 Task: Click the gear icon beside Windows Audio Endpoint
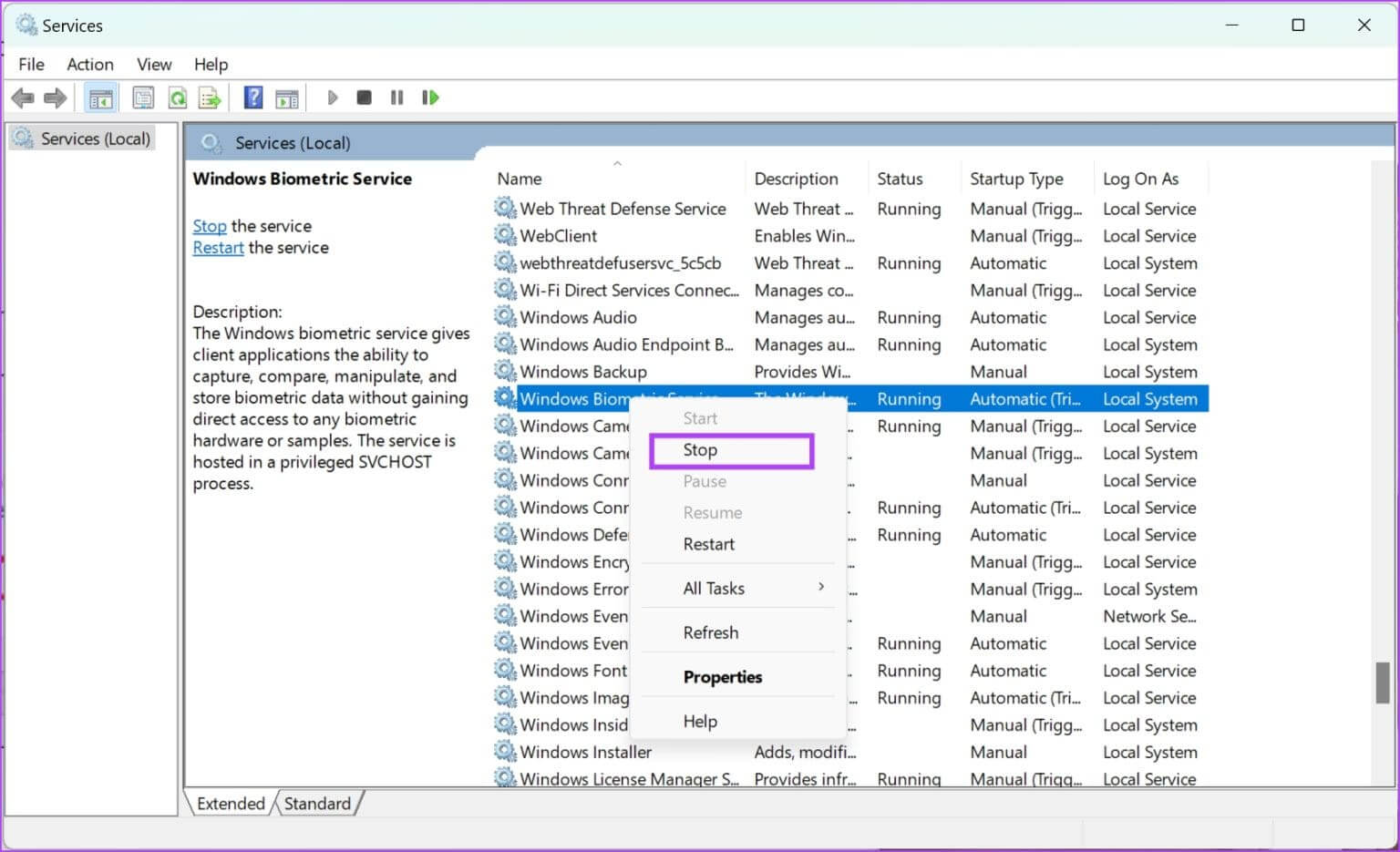[505, 344]
